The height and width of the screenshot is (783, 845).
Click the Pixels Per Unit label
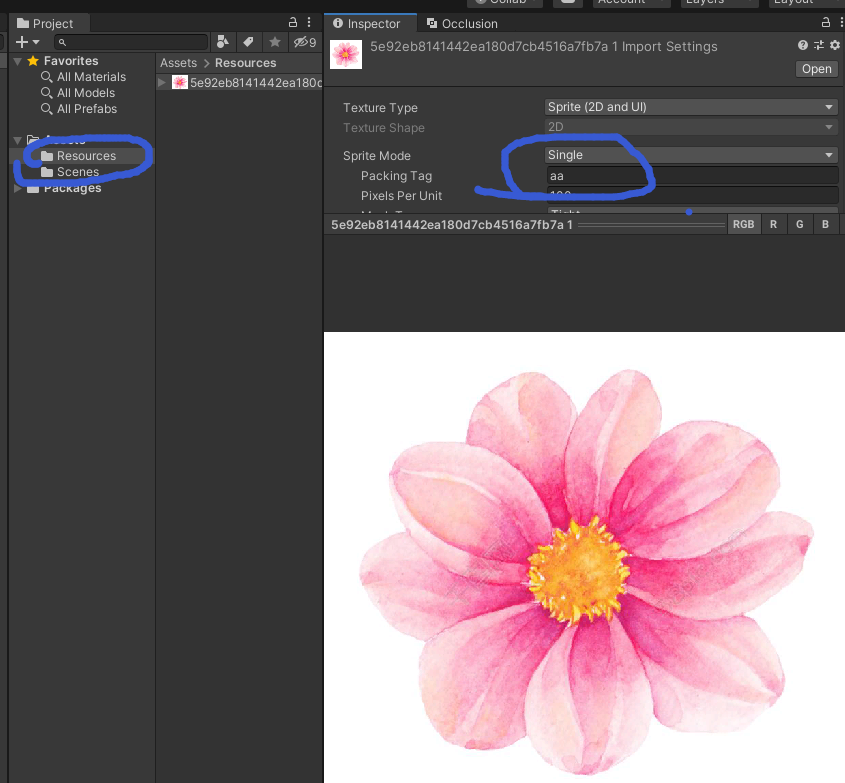(x=401, y=196)
